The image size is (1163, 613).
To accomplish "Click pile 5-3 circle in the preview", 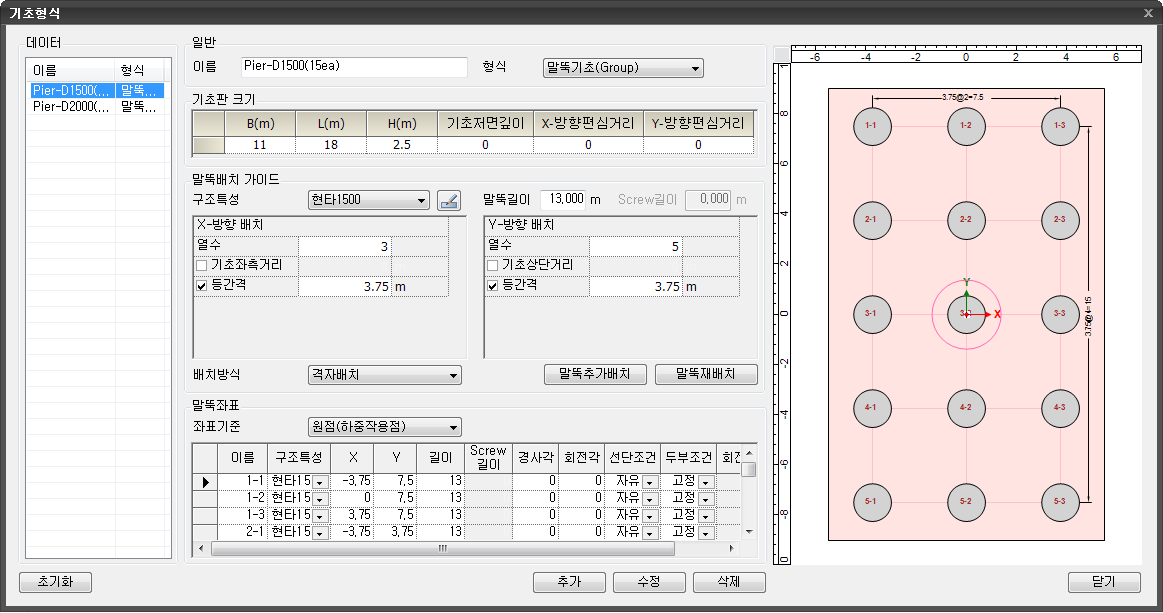I will tap(1059, 500).
